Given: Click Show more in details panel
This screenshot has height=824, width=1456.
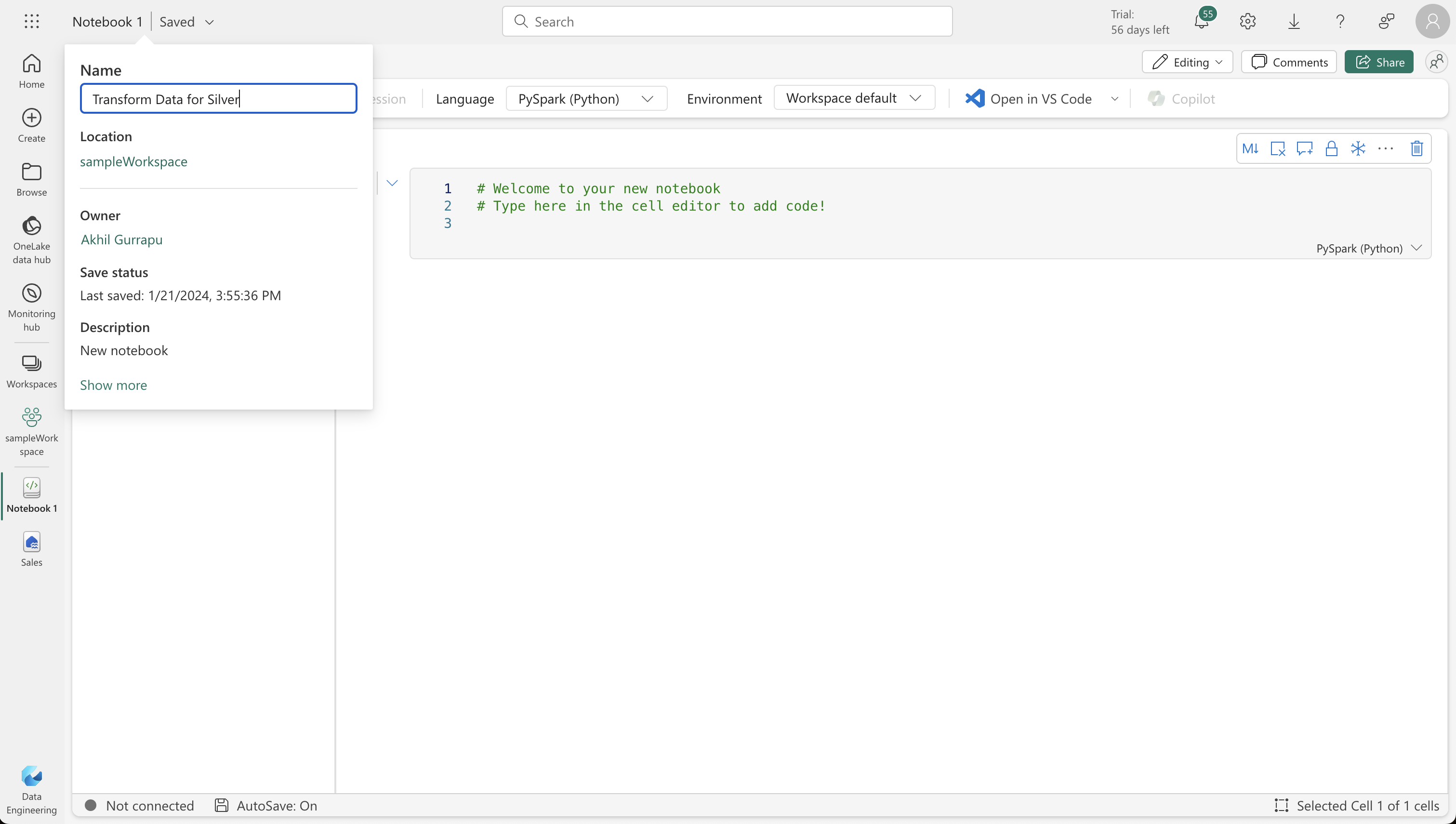Looking at the screenshot, I should [x=113, y=385].
